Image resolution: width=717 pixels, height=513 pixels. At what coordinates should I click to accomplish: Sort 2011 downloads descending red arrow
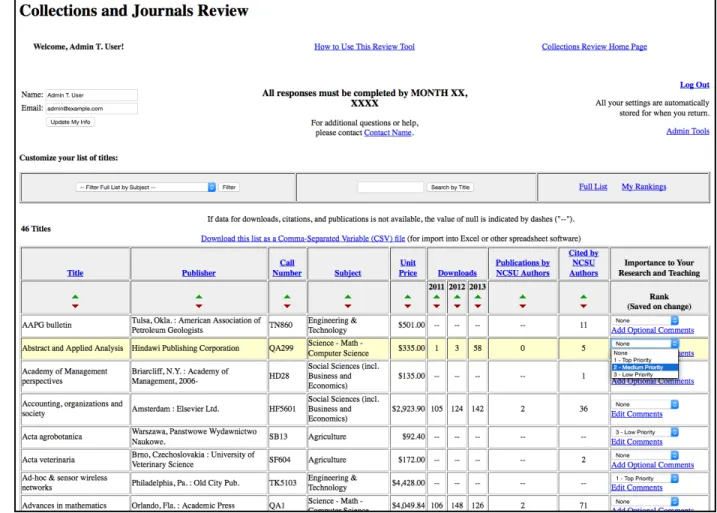436,306
